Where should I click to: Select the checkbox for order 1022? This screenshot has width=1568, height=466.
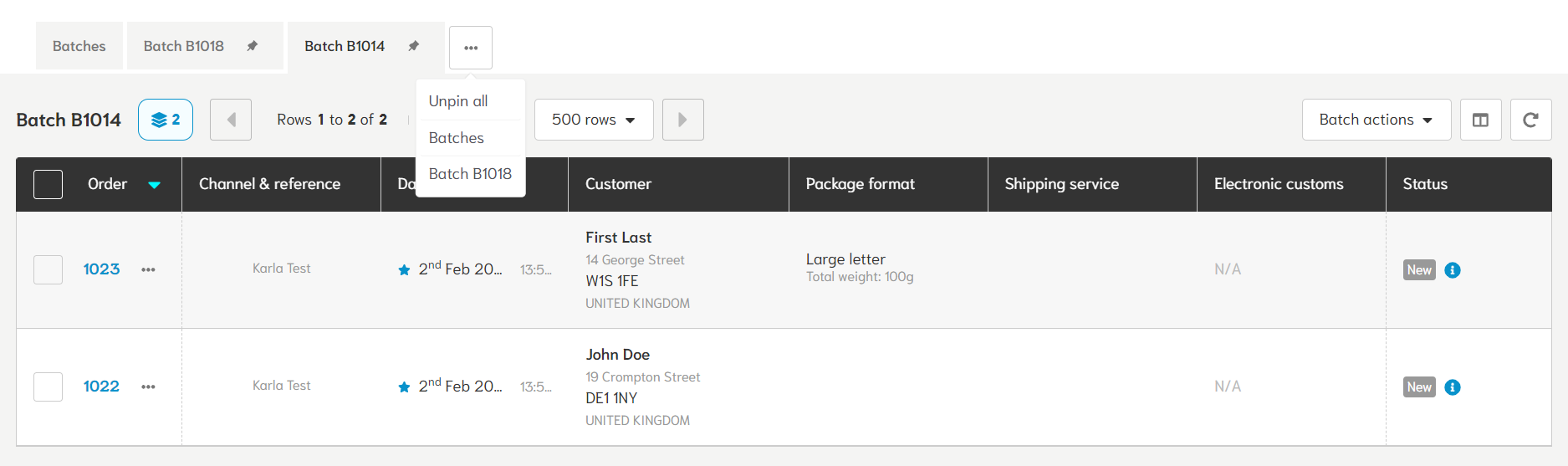(x=48, y=387)
